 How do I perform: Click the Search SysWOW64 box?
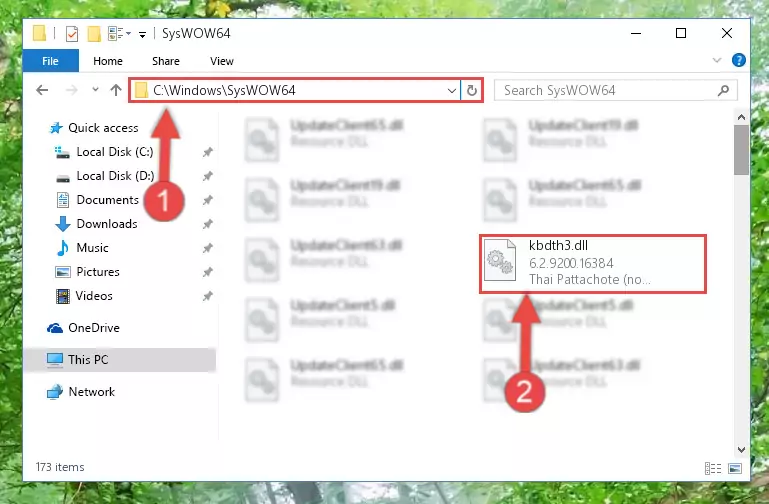(x=615, y=91)
